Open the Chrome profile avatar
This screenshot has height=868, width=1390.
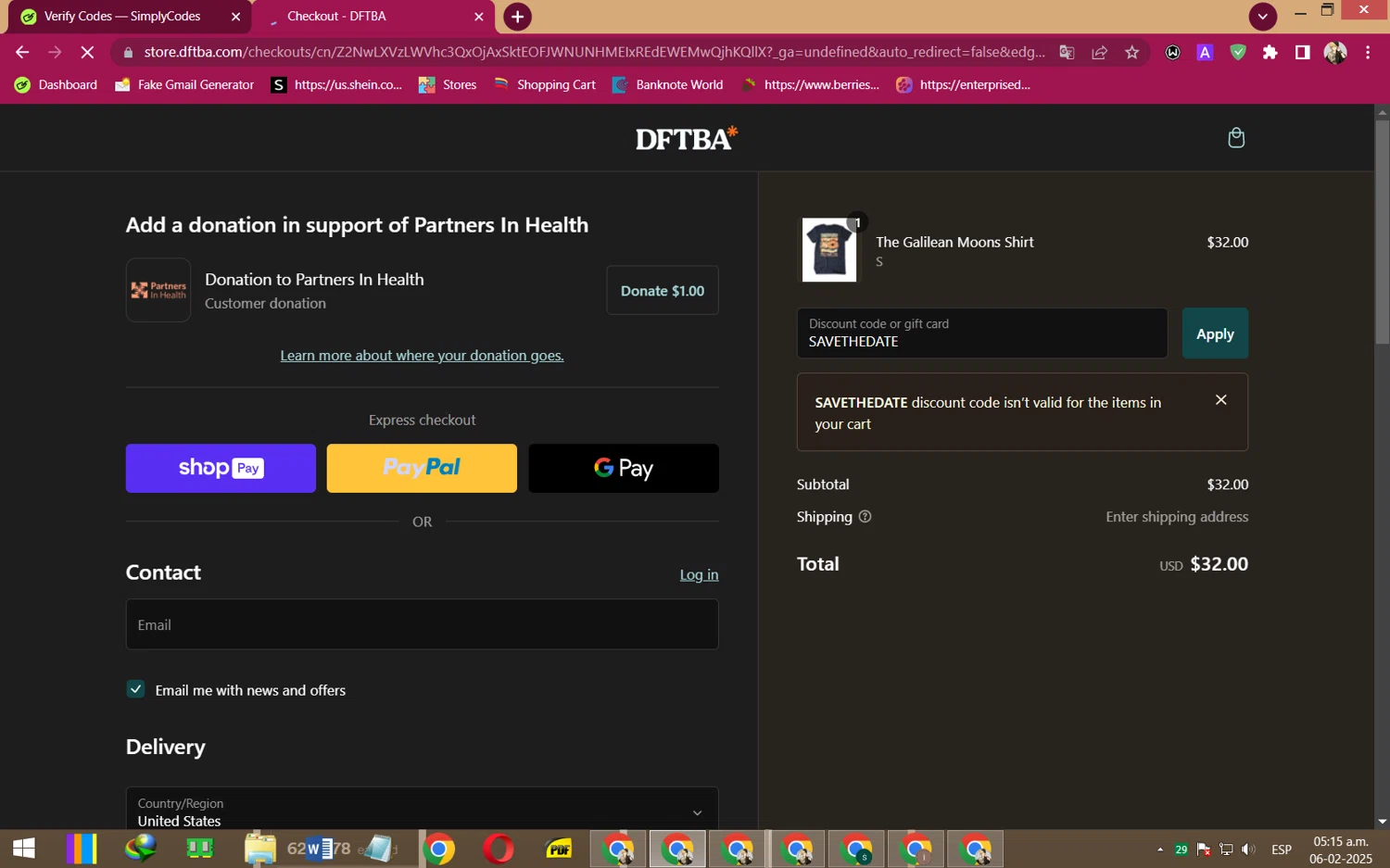point(1335,53)
